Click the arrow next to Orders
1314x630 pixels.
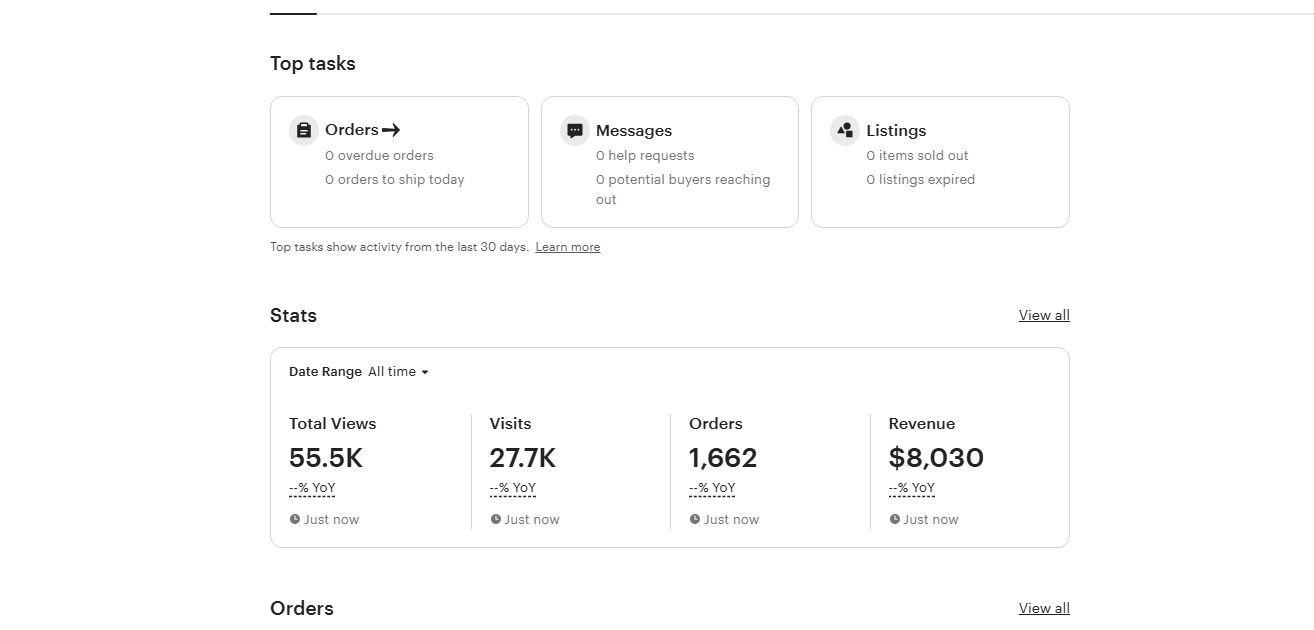(x=392, y=130)
